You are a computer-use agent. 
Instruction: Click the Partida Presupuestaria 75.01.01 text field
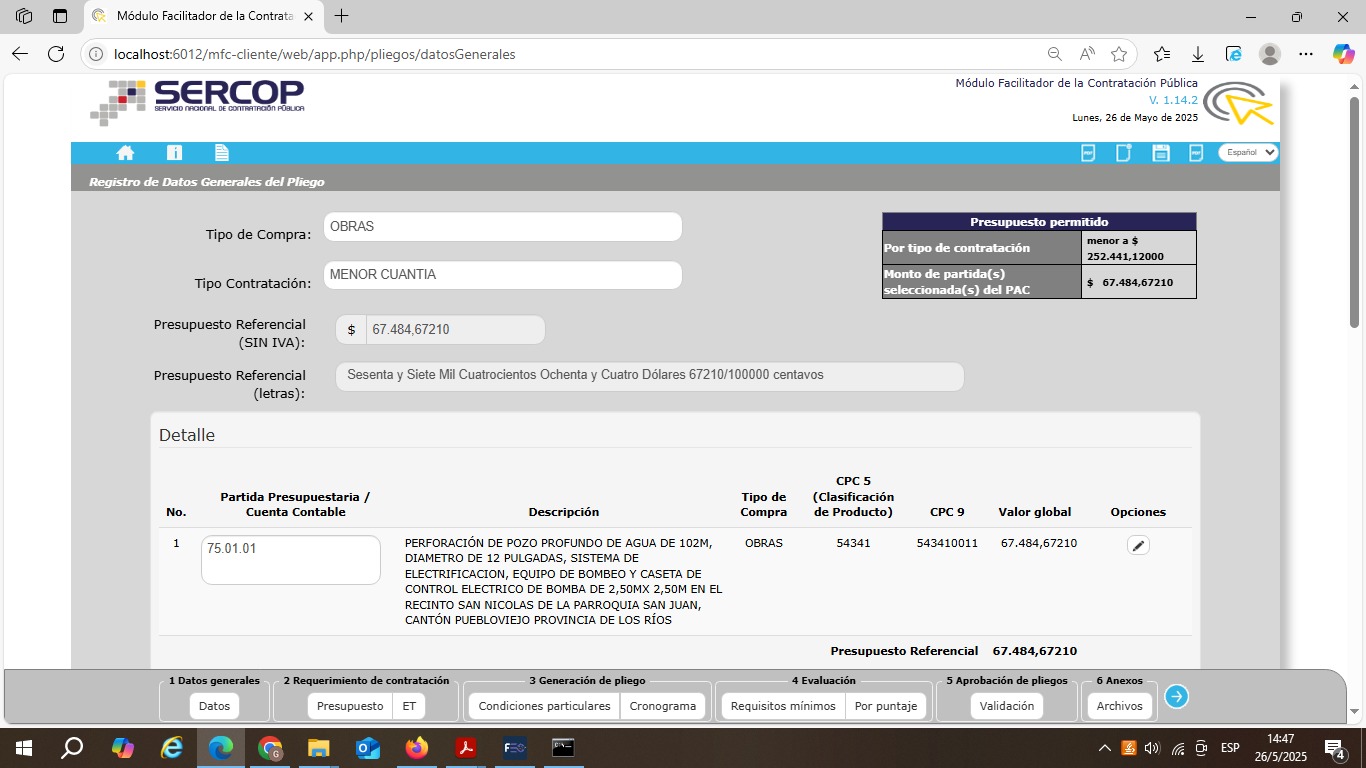coord(290,560)
